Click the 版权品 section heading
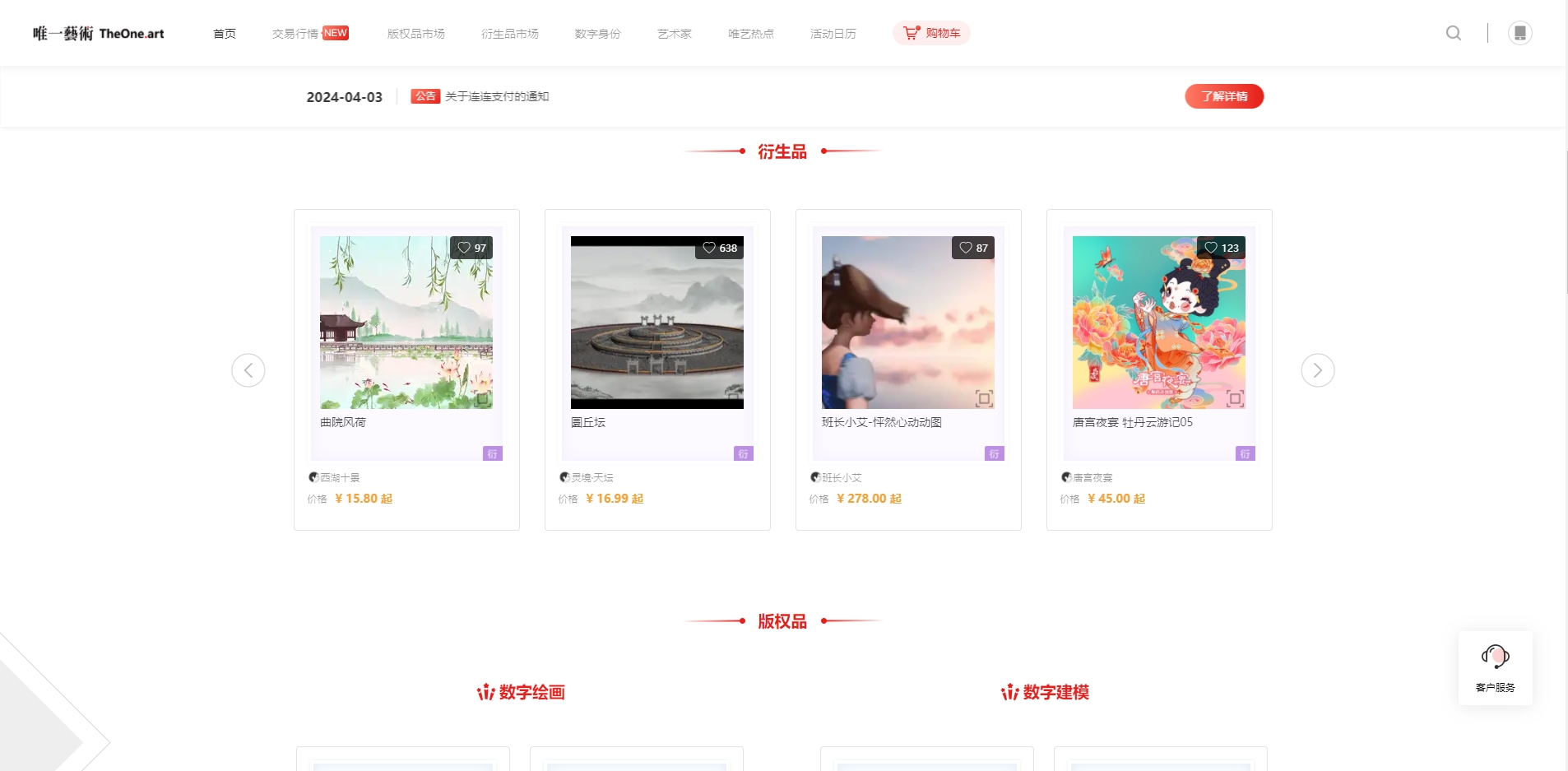This screenshot has height=771, width=1568. pyautogui.click(x=782, y=621)
